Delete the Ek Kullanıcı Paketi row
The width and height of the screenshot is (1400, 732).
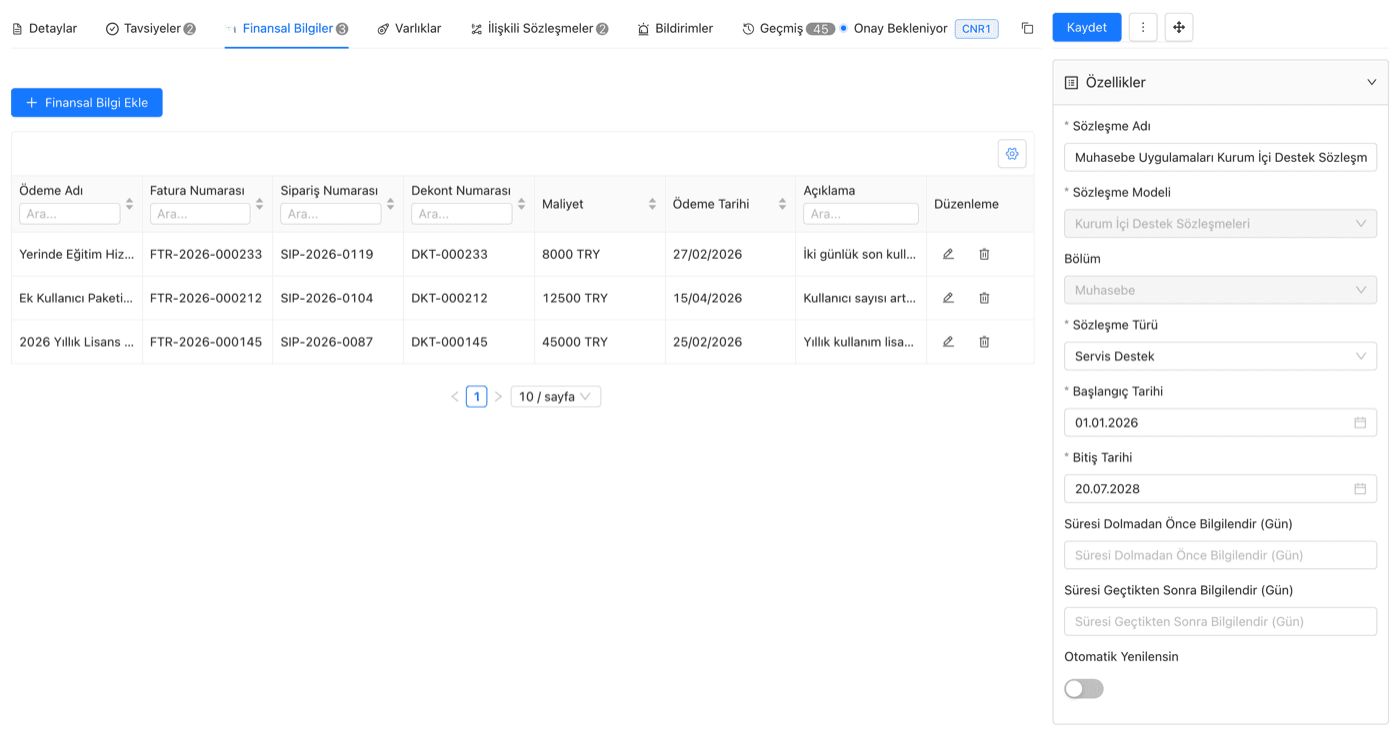[x=984, y=298]
